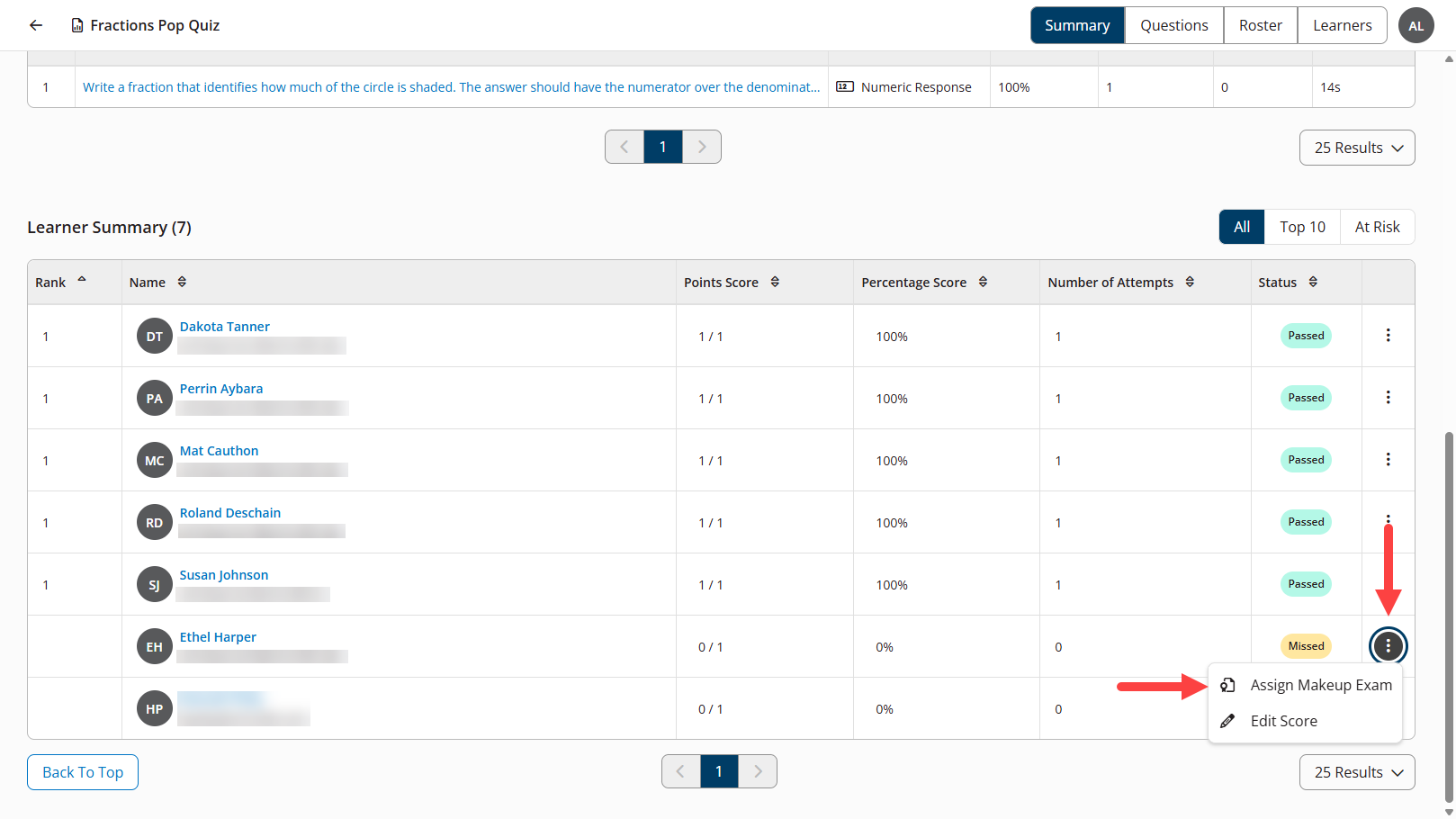This screenshot has height=819, width=1456.
Task: Open the highlighted actions menu for Ethel Harper
Action: (1388, 645)
